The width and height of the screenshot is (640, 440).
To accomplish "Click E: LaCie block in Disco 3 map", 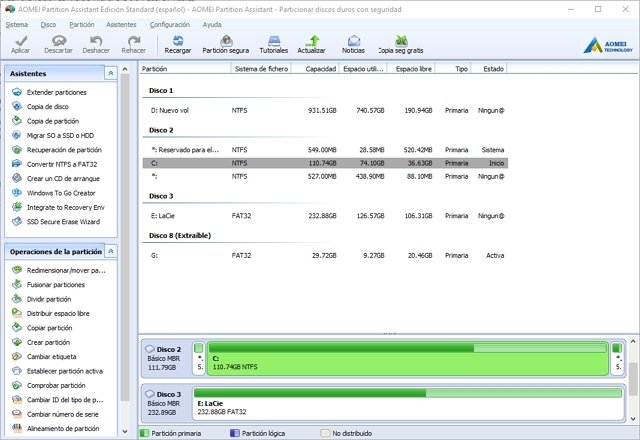I will coord(409,403).
